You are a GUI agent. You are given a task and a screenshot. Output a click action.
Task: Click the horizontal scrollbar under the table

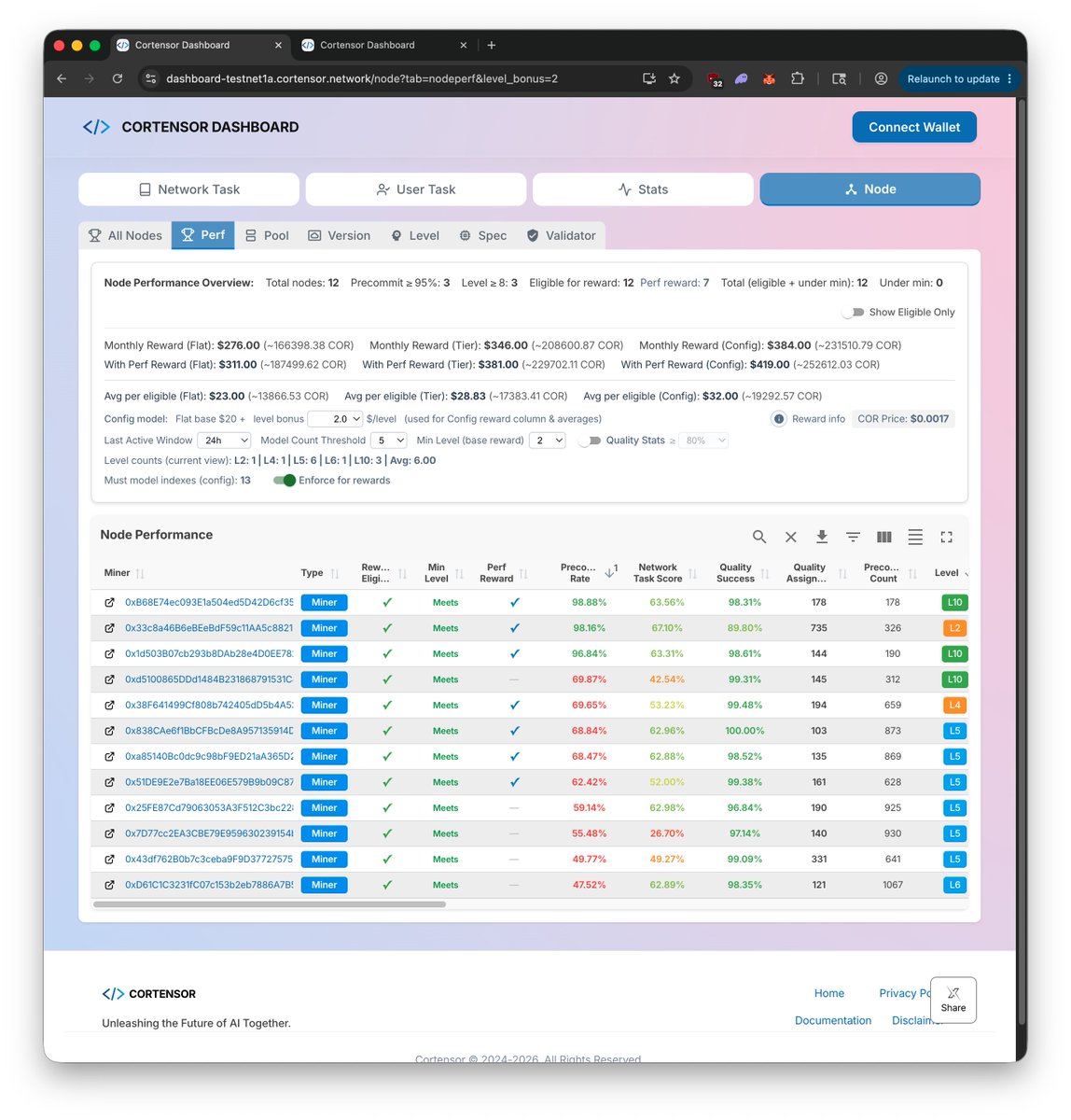(x=269, y=904)
